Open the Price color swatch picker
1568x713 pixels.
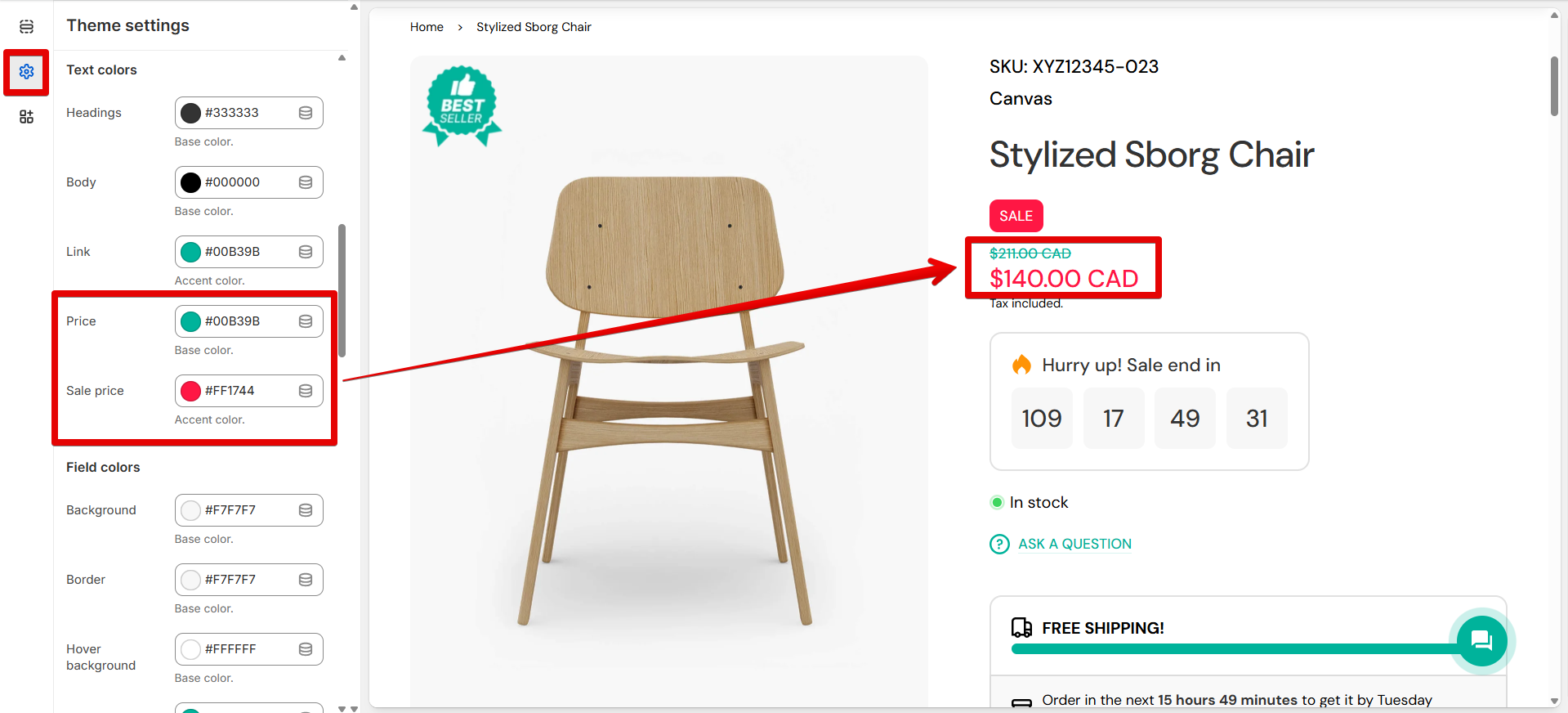coord(190,321)
